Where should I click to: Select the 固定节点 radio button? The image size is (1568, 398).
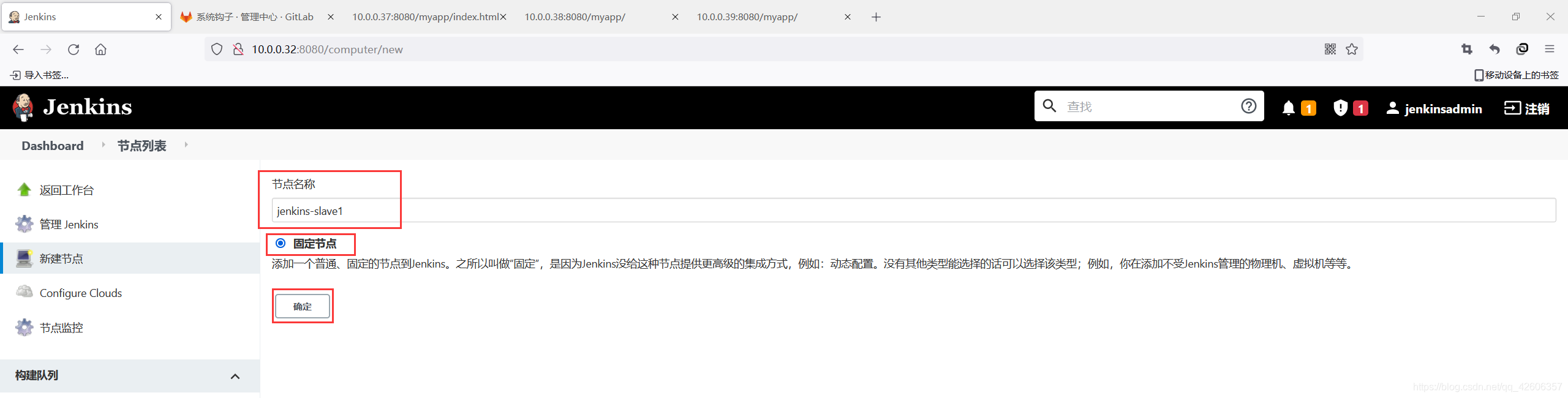click(281, 243)
